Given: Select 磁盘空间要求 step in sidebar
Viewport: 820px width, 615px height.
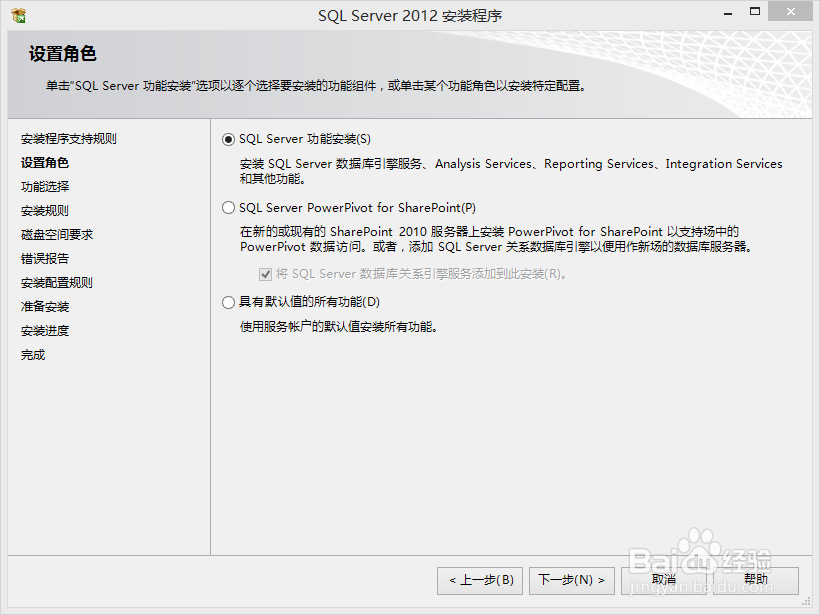Looking at the screenshot, I should 56,235.
